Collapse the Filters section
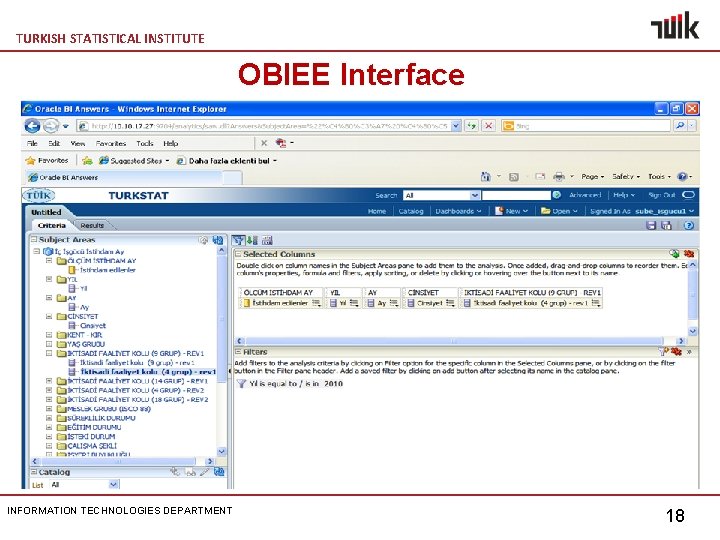This screenshot has height=540, width=720. tap(238, 352)
